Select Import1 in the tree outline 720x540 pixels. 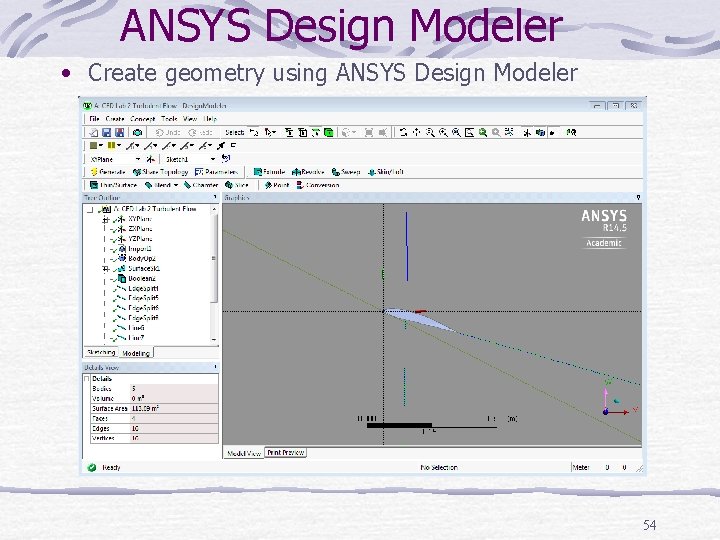pyautogui.click(x=140, y=249)
